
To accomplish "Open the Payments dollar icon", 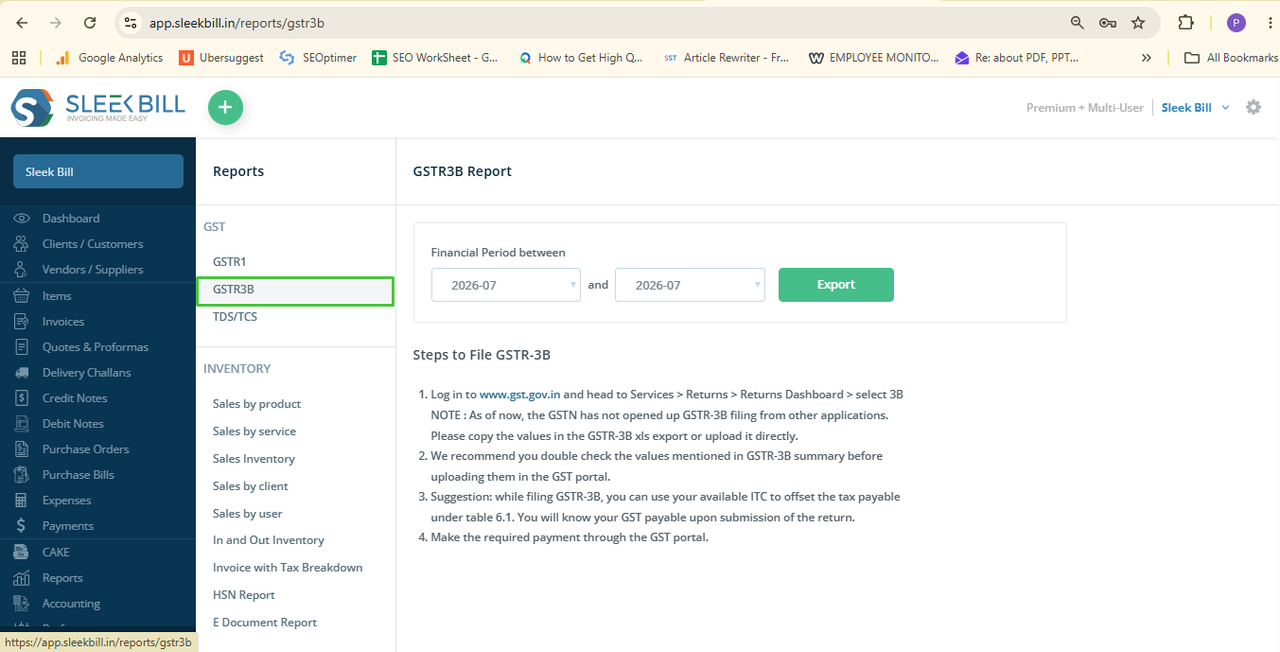I will pos(21,526).
